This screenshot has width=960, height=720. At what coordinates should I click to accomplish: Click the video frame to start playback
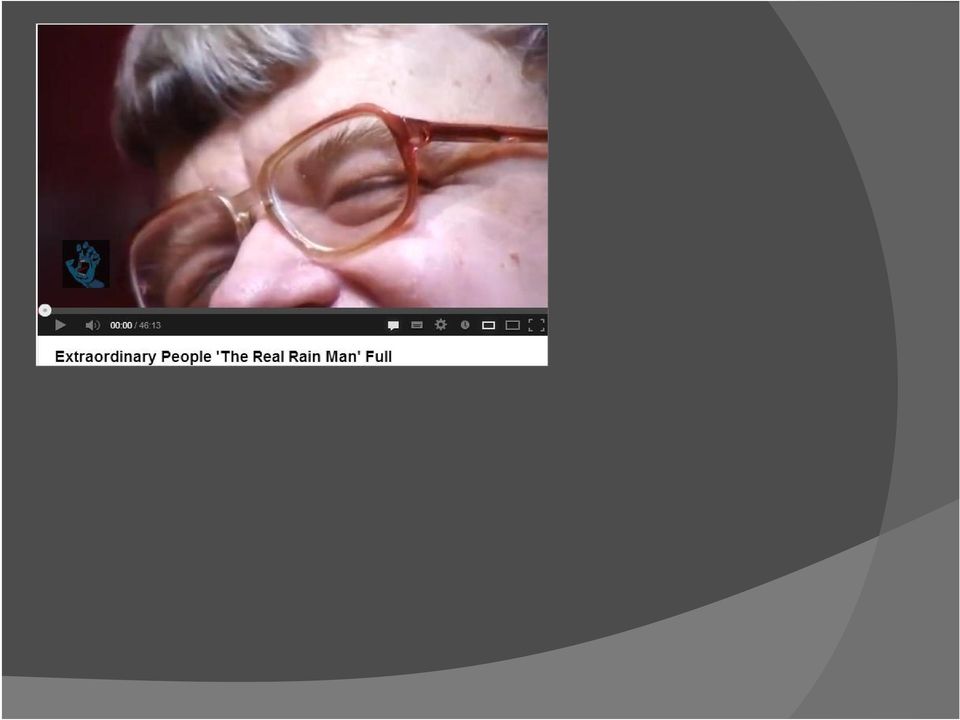292,166
